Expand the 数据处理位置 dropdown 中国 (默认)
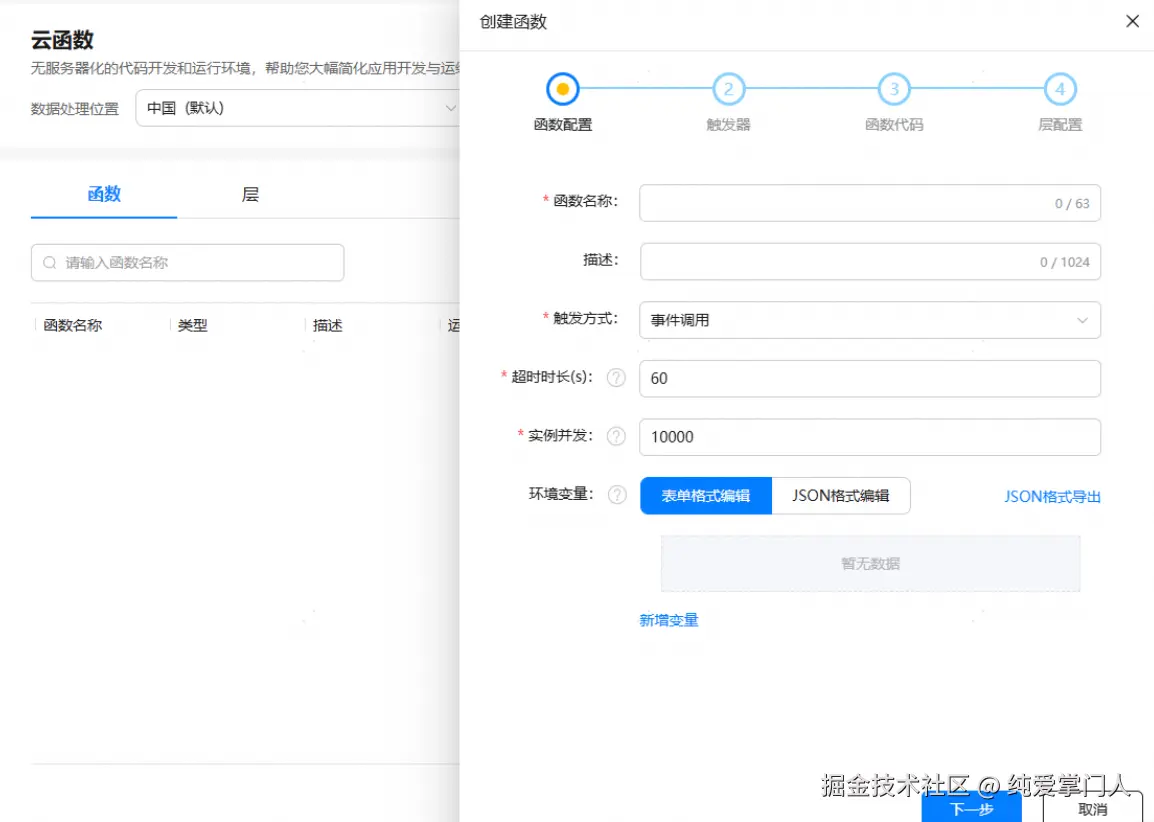The height and width of the screenshot is (822, 1154). tap(297, 108)
